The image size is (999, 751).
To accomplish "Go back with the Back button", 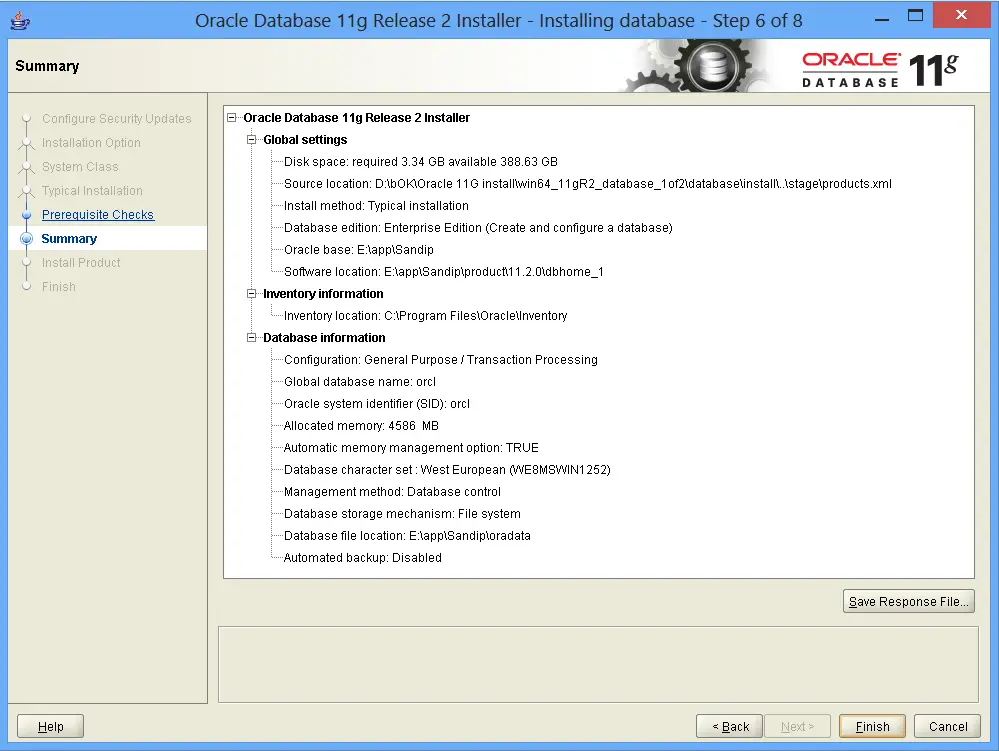I will point(729,727).
